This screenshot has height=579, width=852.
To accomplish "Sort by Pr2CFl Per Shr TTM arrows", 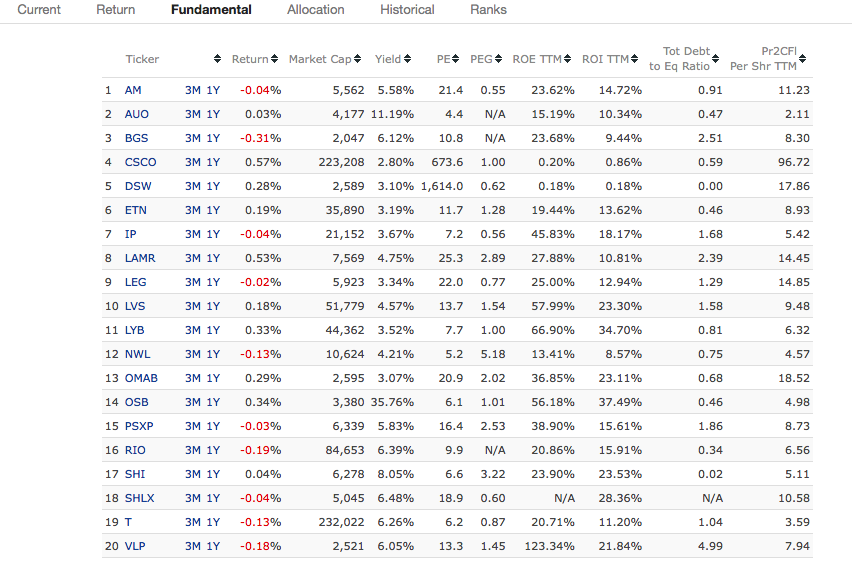I will tap(802, 59).
